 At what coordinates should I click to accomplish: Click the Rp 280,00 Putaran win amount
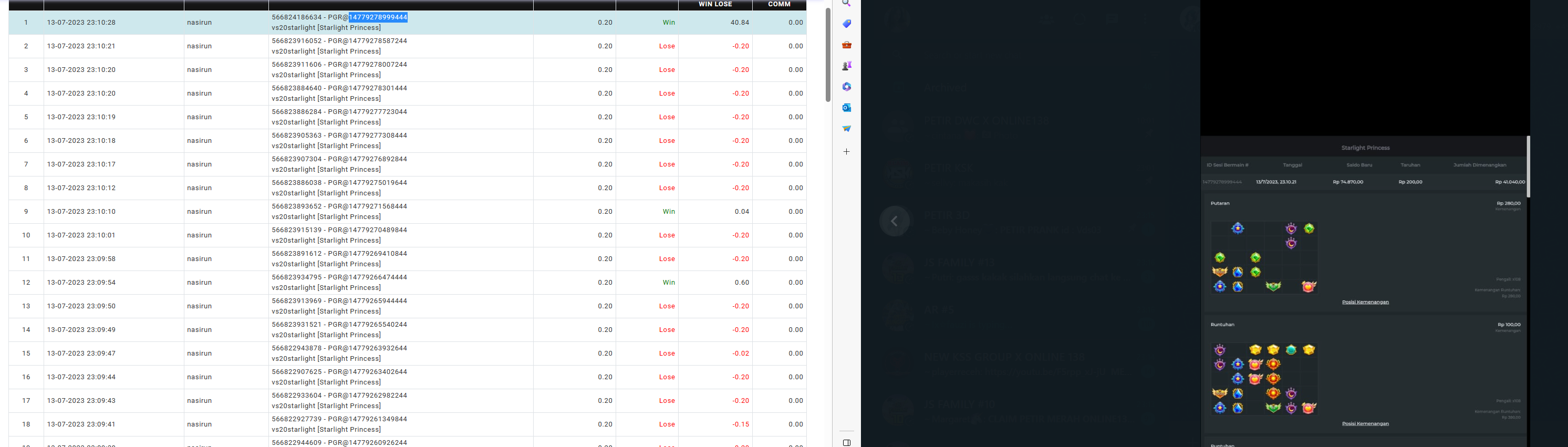click(1508, 203)
